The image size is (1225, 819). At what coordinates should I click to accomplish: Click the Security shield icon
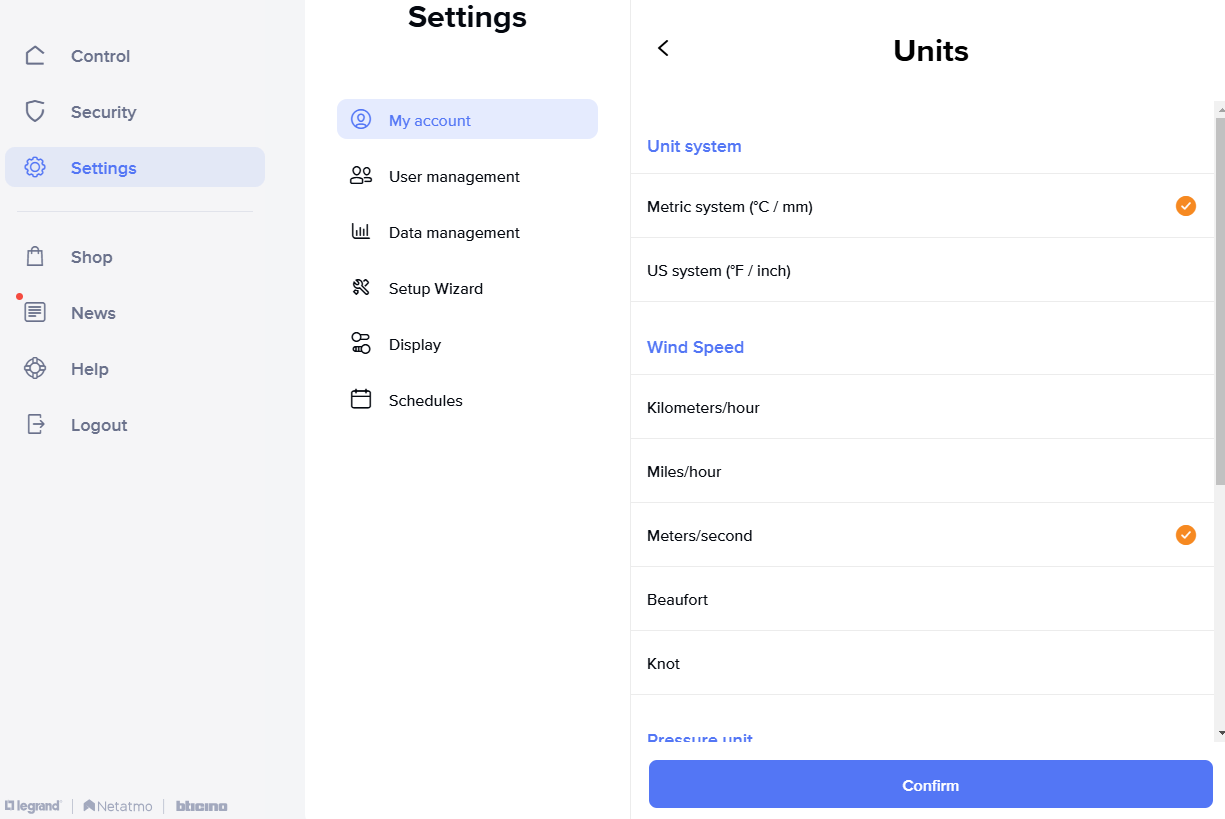point(35,112)
